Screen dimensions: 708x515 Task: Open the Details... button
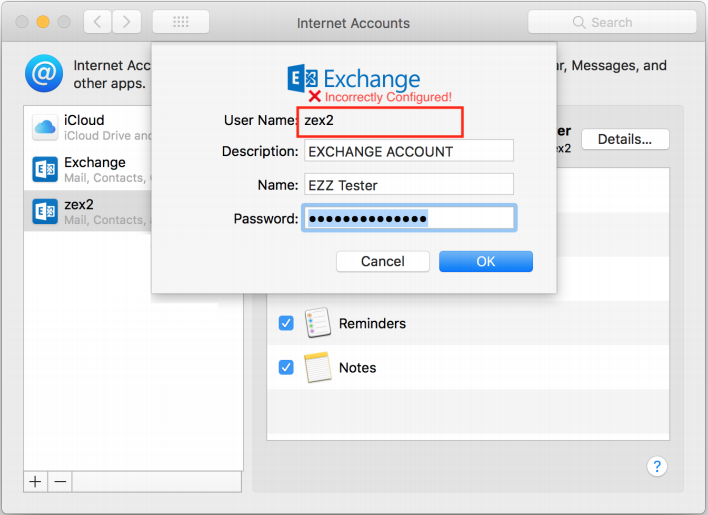(x=625, y=139)
